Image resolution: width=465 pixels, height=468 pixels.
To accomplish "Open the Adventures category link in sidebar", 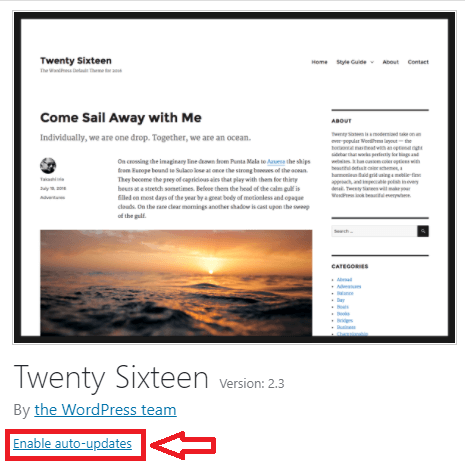I will point(349,286).
